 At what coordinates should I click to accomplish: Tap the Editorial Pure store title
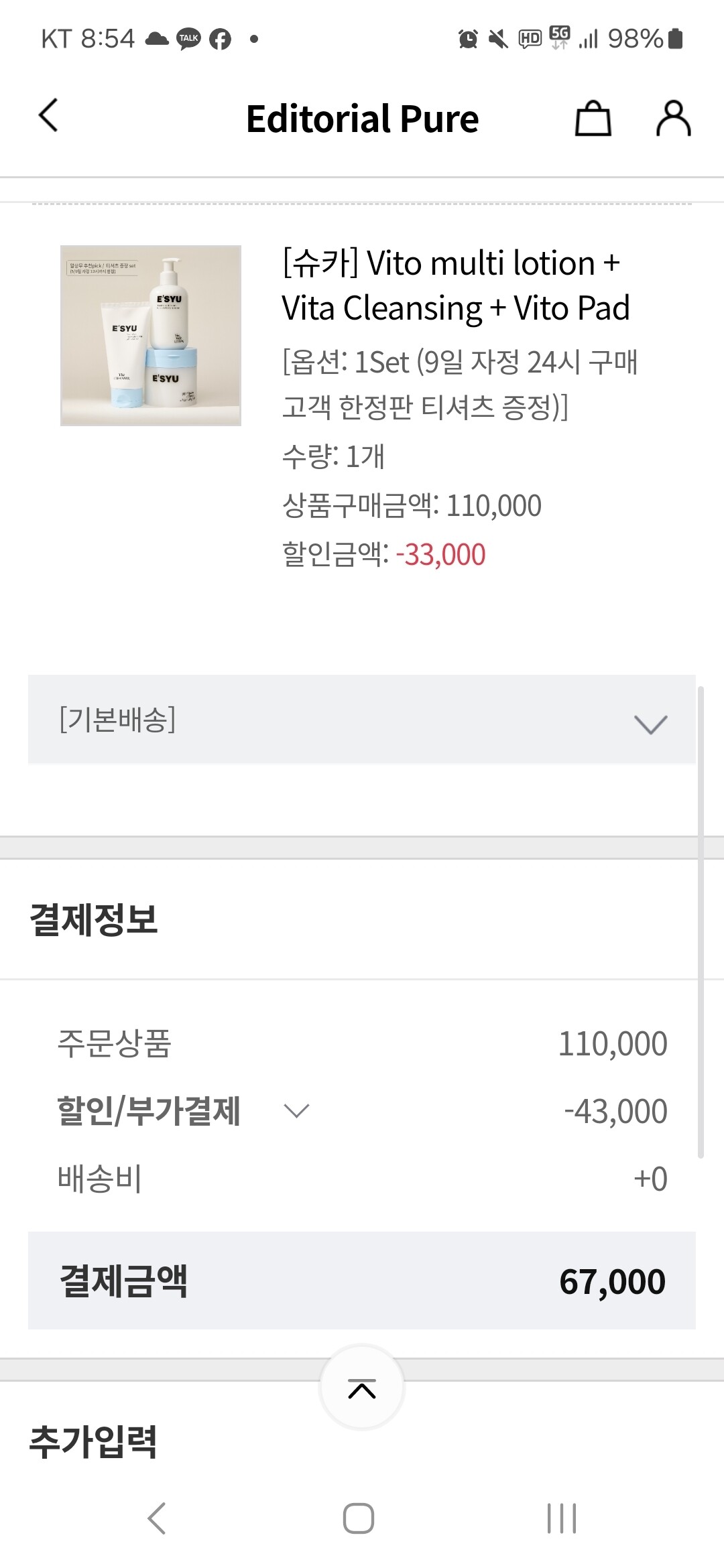(x=362, y=119)
